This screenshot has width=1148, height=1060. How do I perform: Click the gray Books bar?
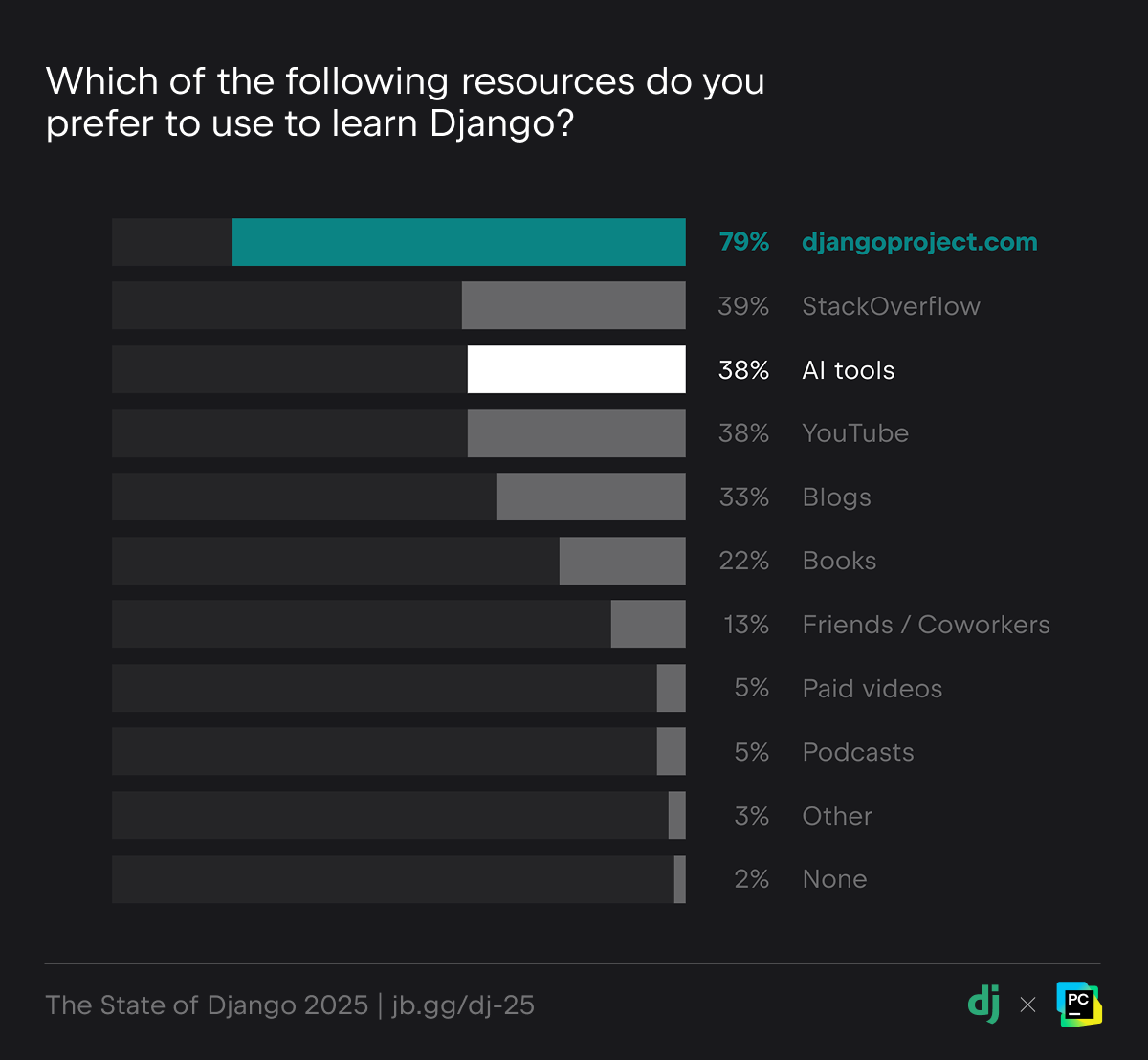[622, 561]
